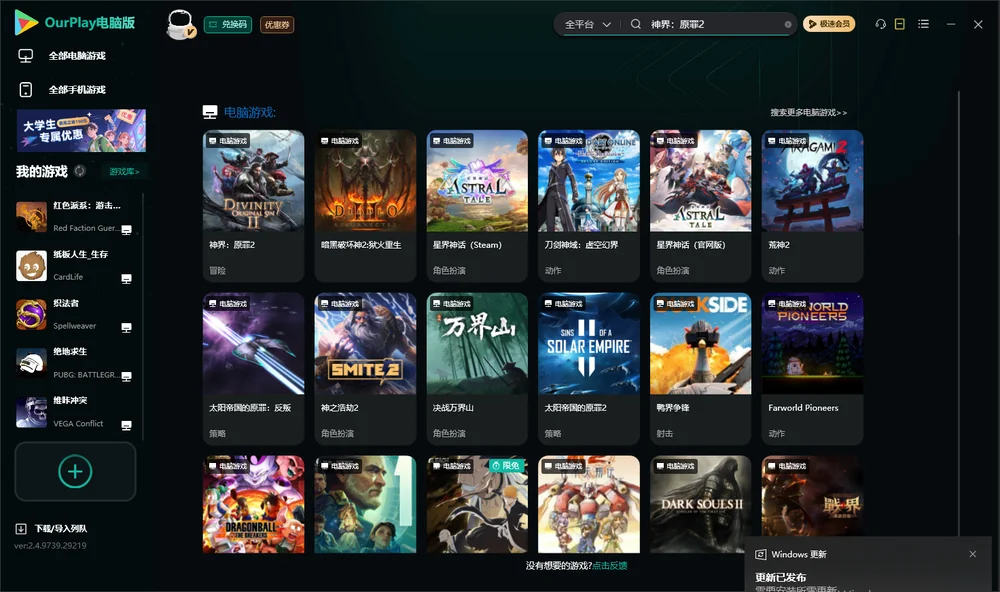Open the 刀剑神域: 虚空幻界 game card
Image resolution: width=1000 pixels, height=592 pixels.
589,206
